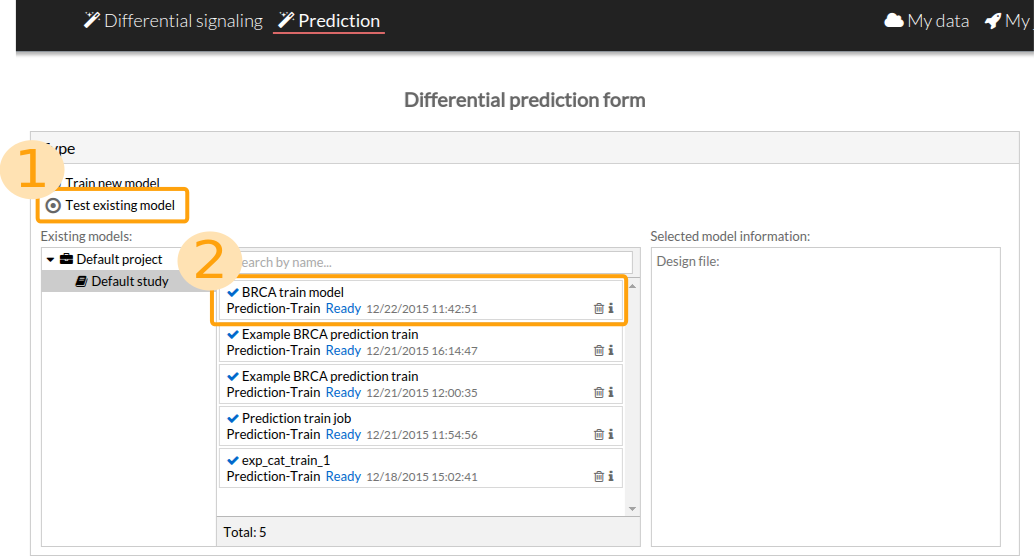
Task: Switch to the Prediction tab
Action: point(329,21)
